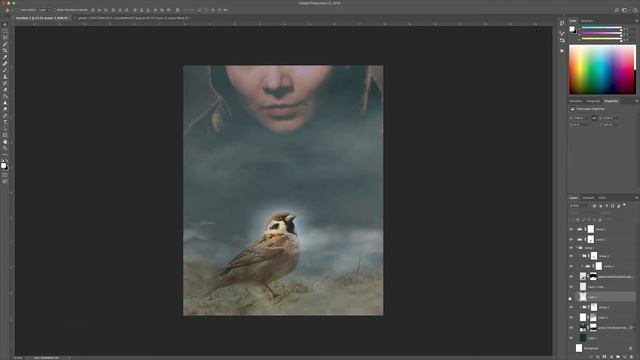Select the Layer 4 gradient mask thumbnail
This screenshot has height=360, width=640.
click(x=593, y=318)
